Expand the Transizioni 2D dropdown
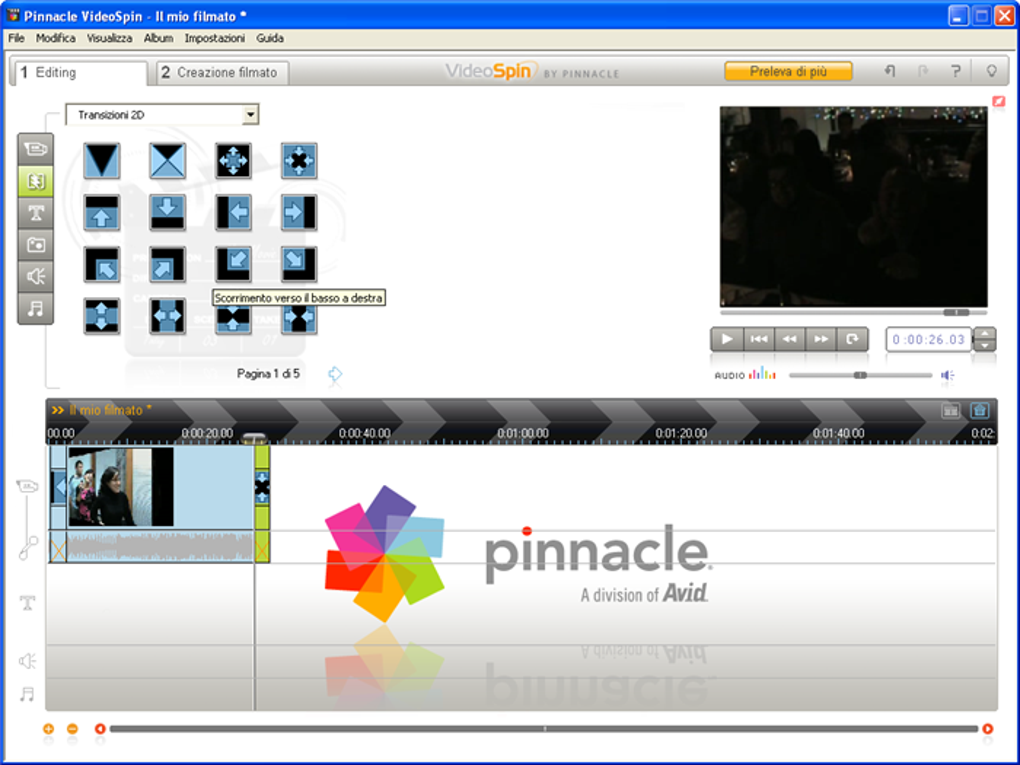Screen dimensions: 1020x765 (250, 115)
